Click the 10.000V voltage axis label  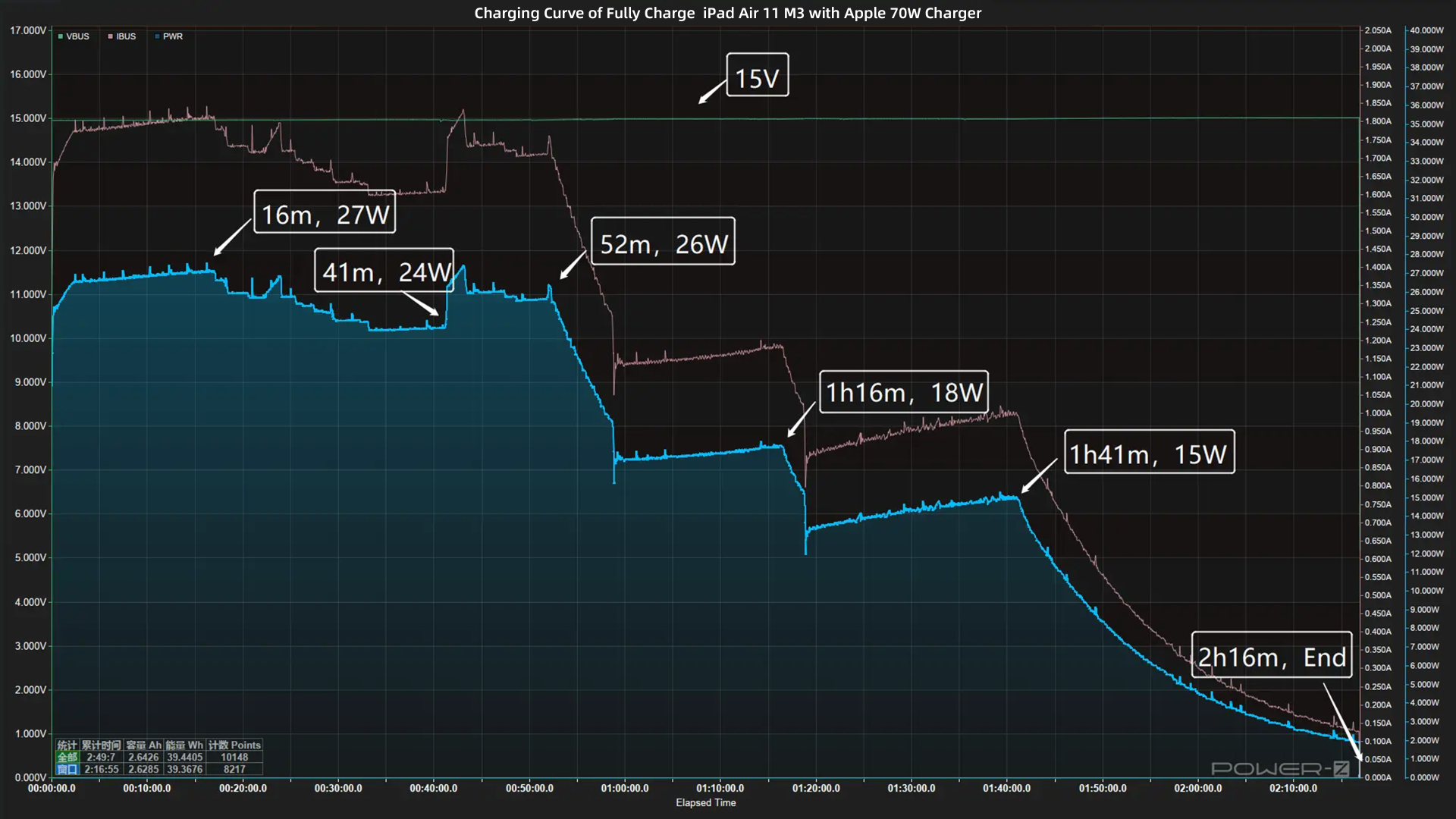pyautogui.click(x=28, y=338)
